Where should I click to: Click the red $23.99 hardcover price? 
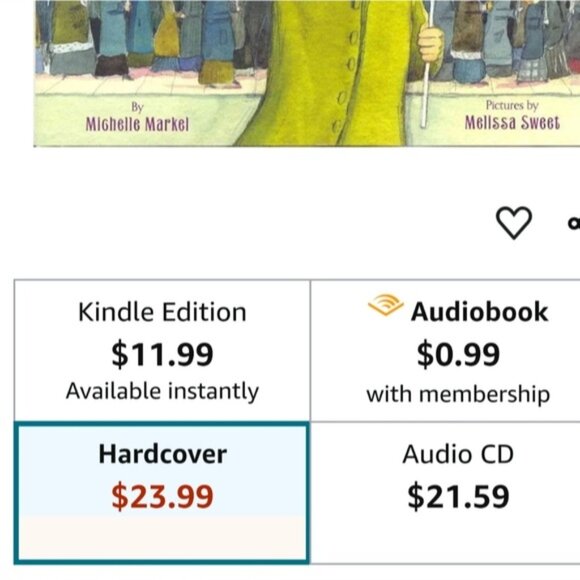[162, 496]
